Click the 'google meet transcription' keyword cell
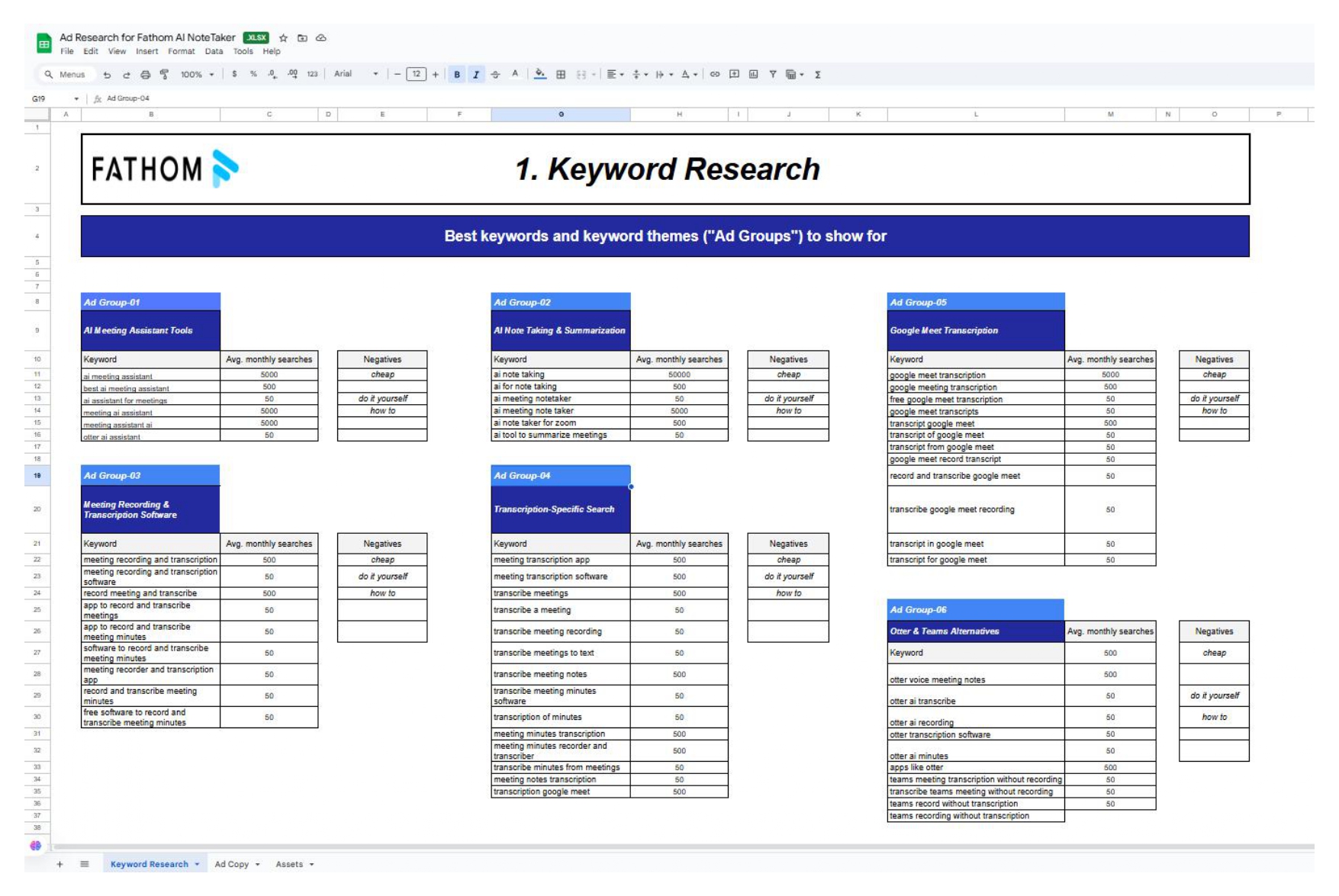Screen dimensions: 1339x896 [x=976, y=375]
